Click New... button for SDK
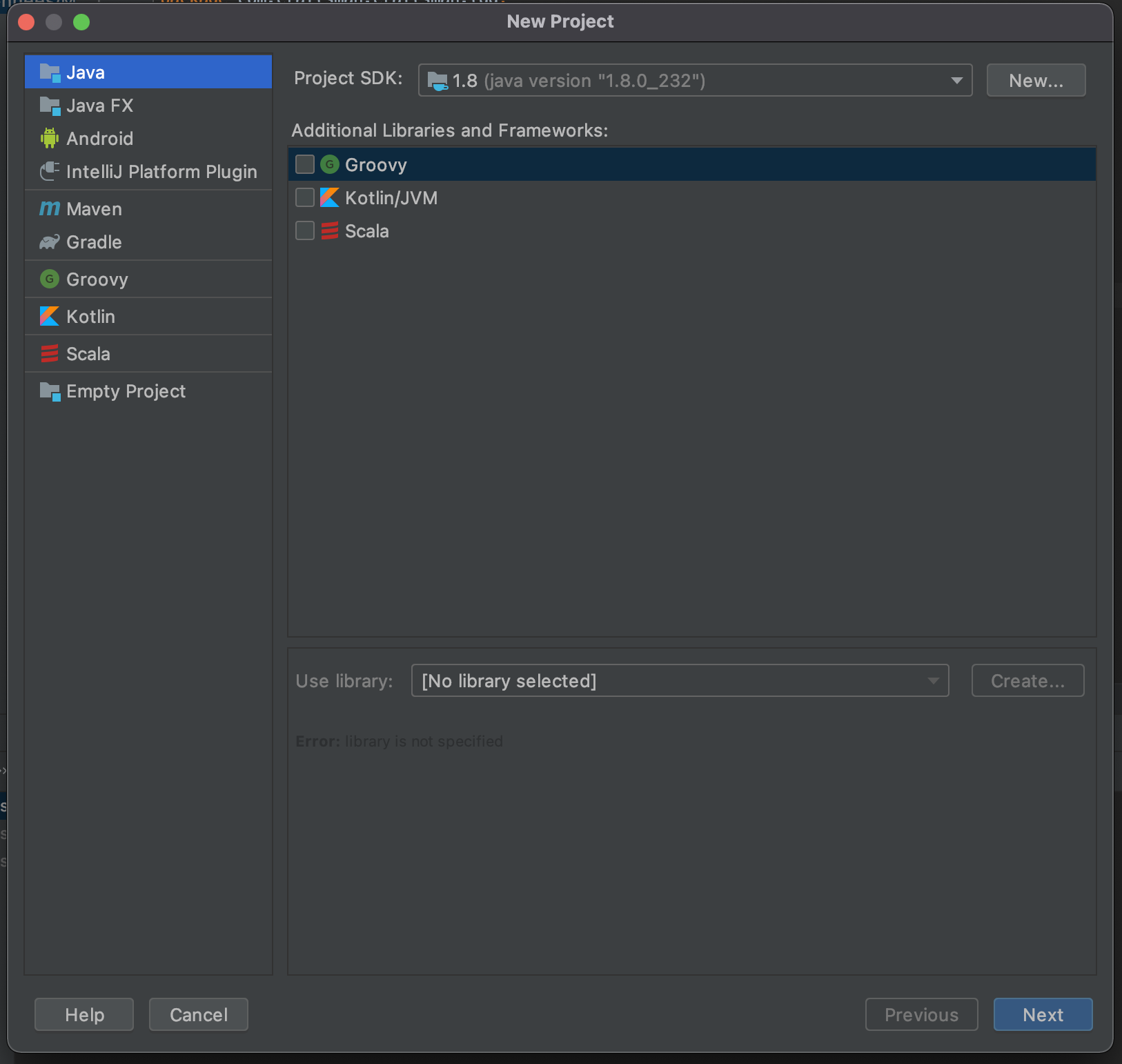Image resolution: width=1122 pixels, height=1064 pixels. tap(1036, 81)
